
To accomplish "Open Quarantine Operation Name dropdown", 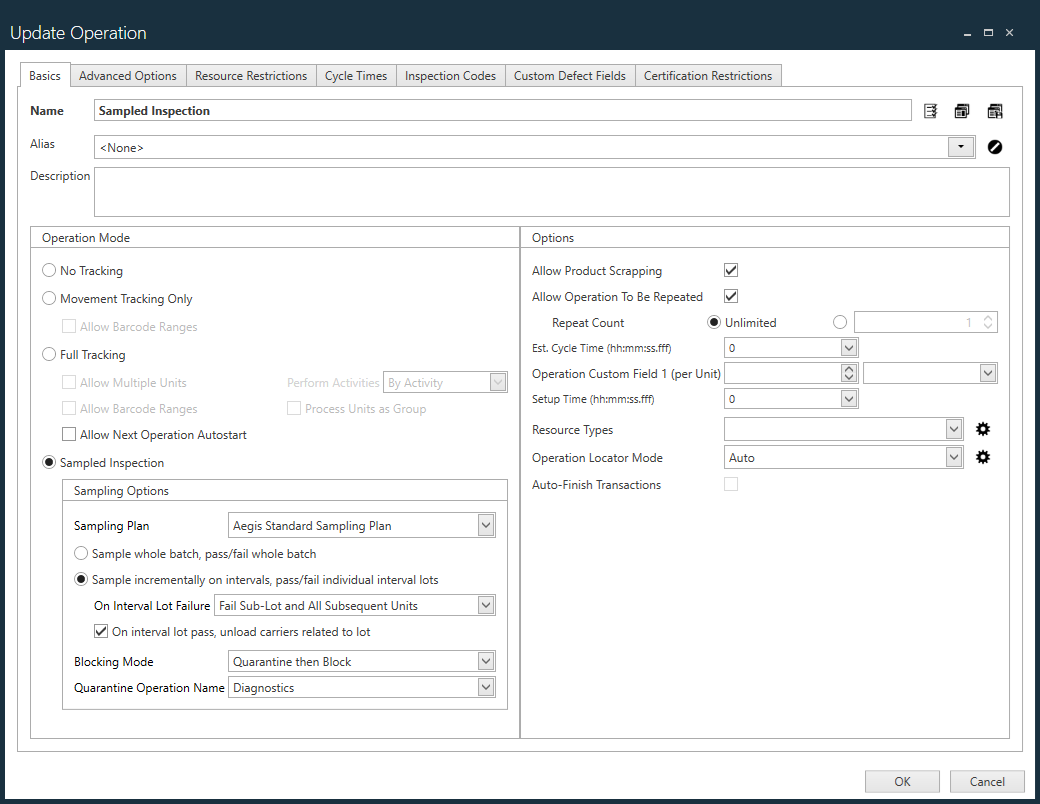I will (486, 687).
